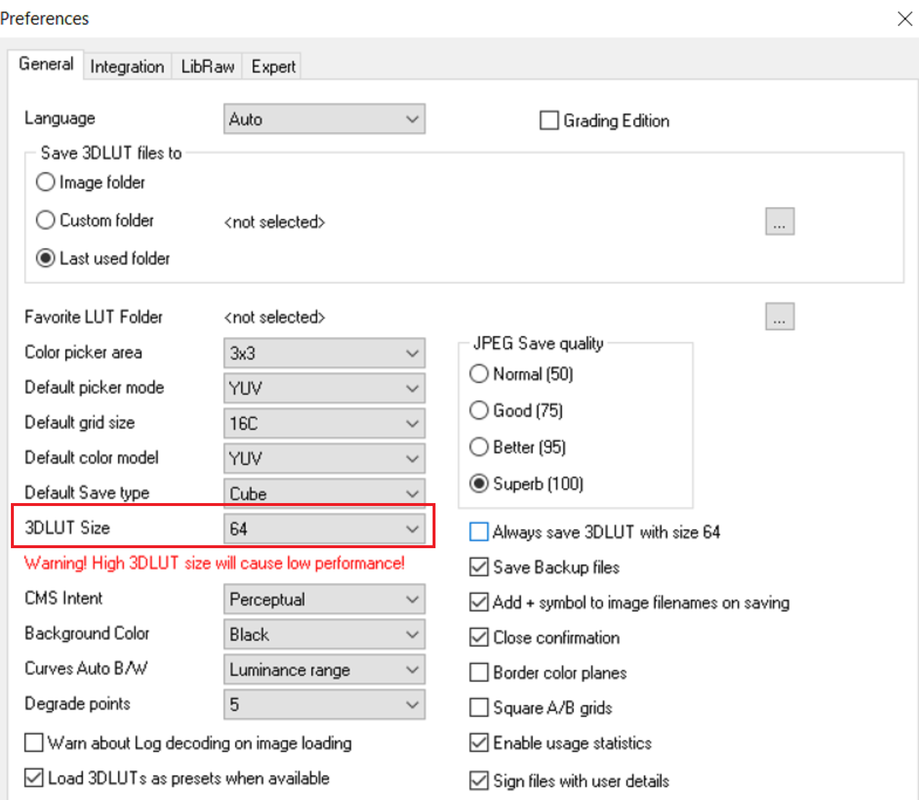Click the browse button for Custom folder
919x800 pixels.
coord(780,222)
